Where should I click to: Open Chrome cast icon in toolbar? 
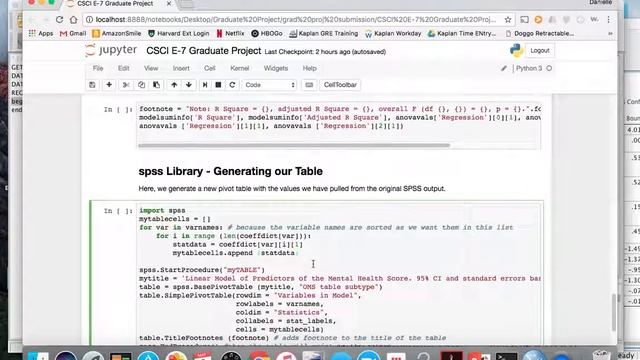click(524, 20)
